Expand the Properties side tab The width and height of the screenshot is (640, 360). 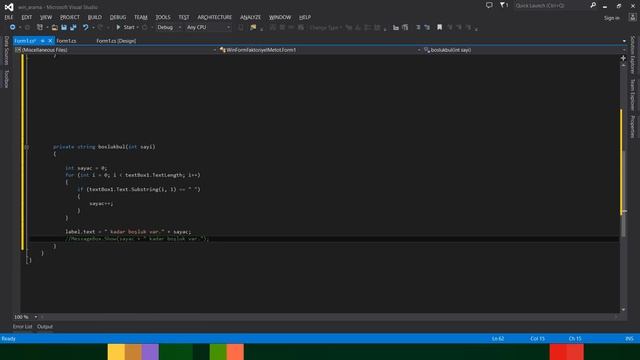tap(633, 127)
